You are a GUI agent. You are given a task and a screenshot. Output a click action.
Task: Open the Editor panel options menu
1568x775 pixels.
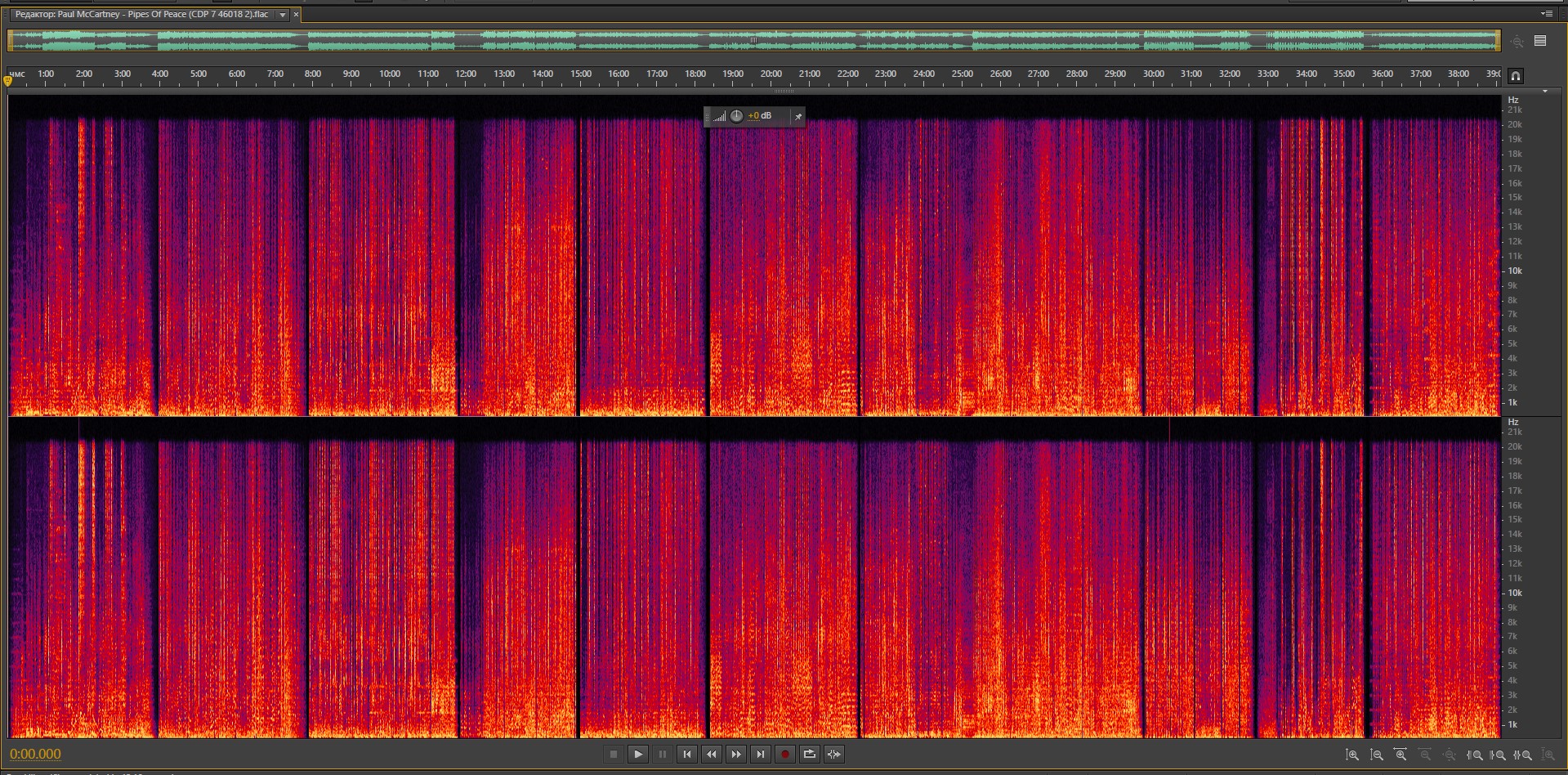[x=1546, y=14]
